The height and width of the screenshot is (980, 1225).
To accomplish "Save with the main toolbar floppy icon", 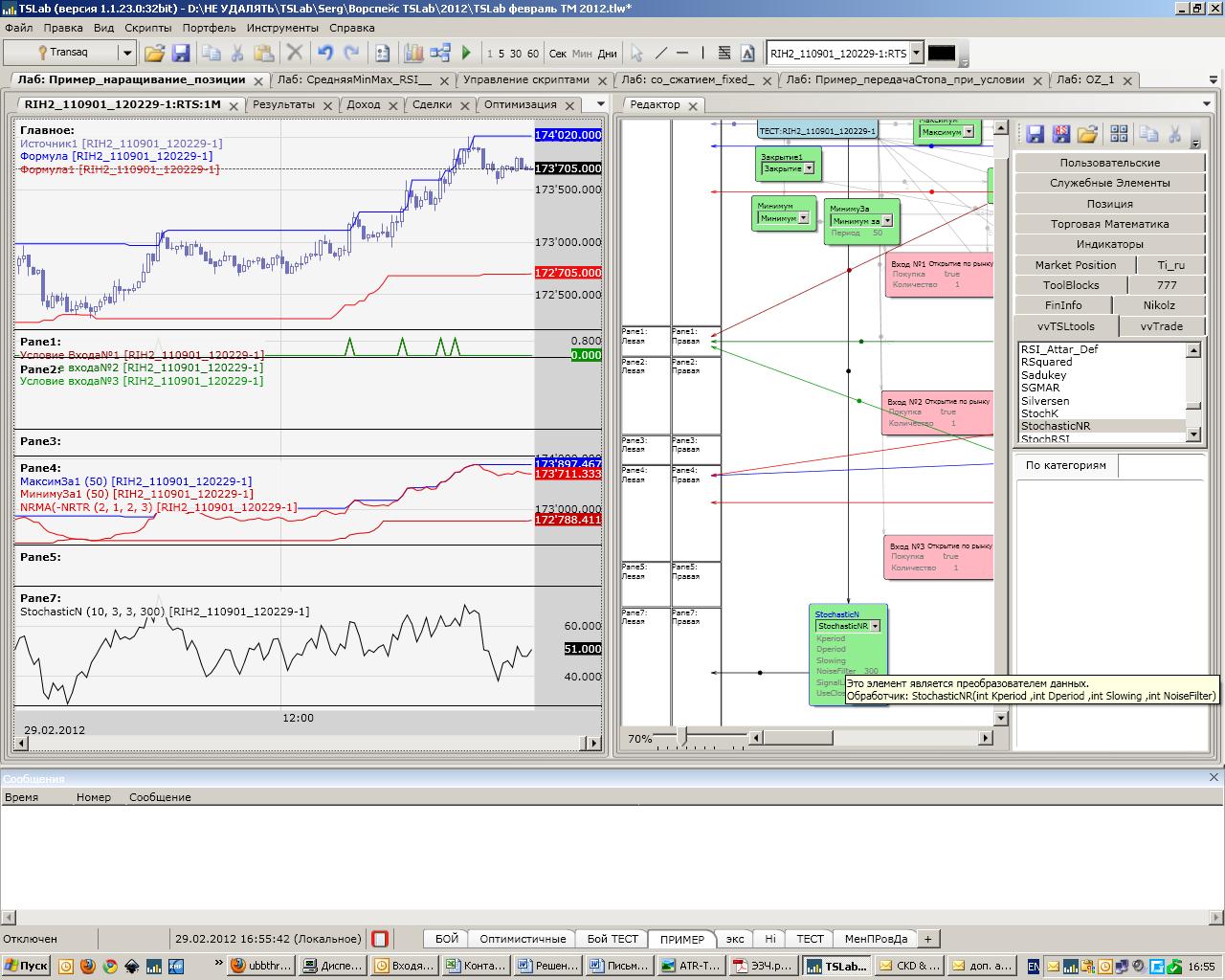I will point(180,54).
